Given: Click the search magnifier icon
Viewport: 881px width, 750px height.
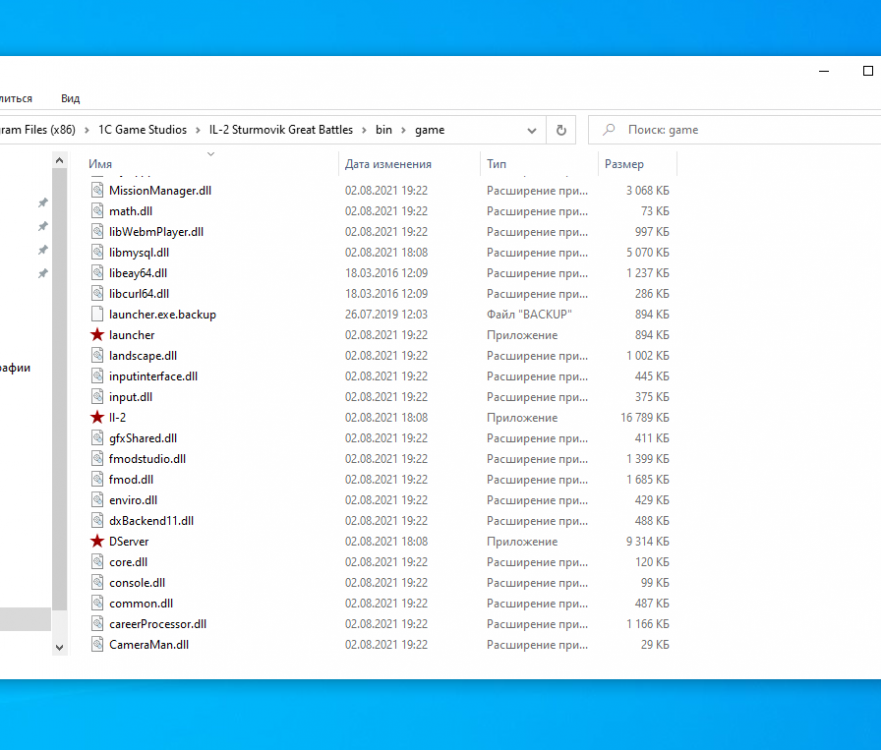Looking at the screenshot, I should click(x=608, y=130).
